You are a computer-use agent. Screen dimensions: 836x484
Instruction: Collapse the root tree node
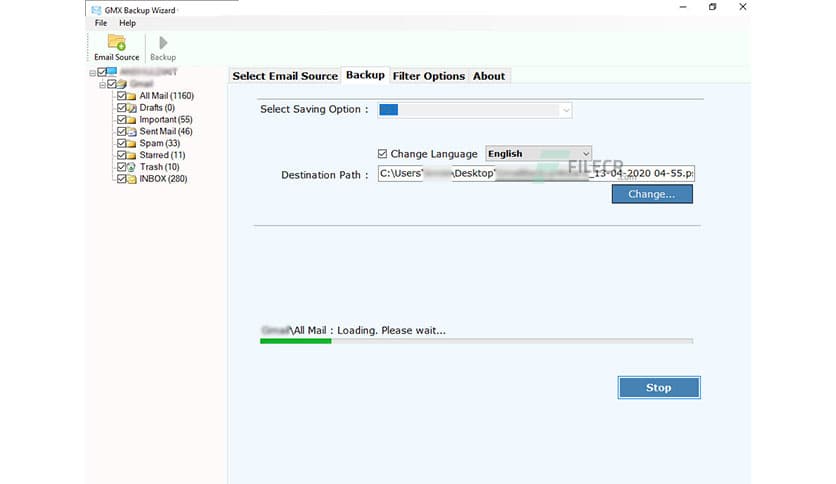[x=93, y=72]
